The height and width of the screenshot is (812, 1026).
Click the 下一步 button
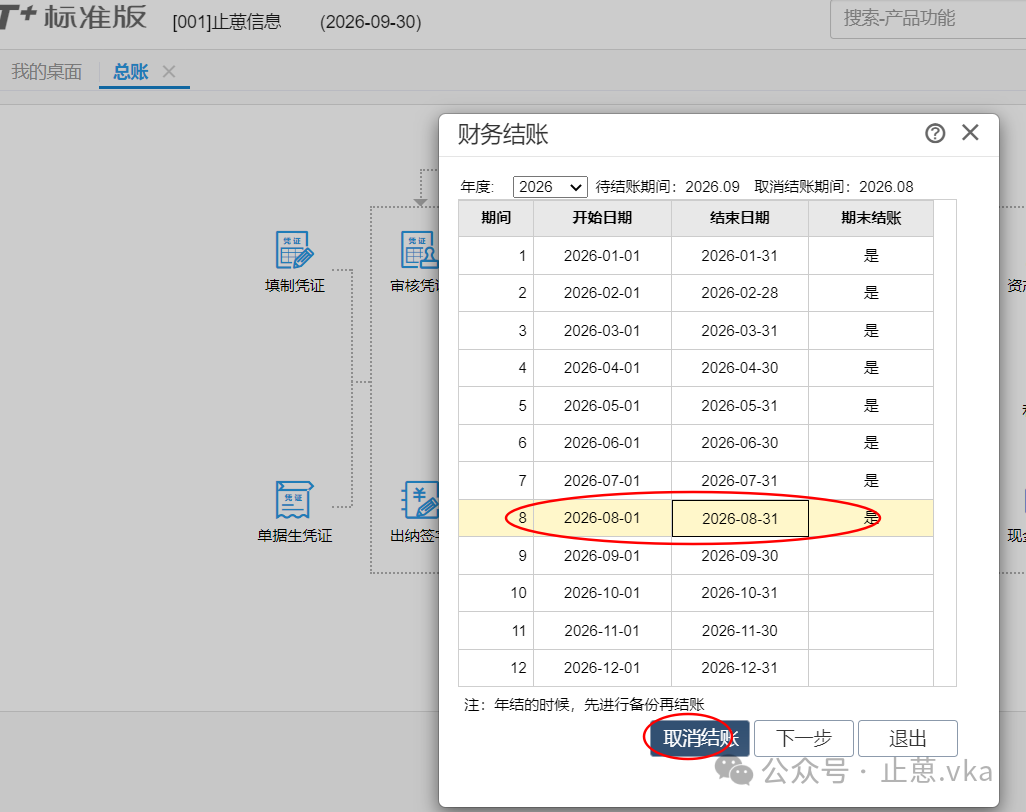click(x=804, y=738)
